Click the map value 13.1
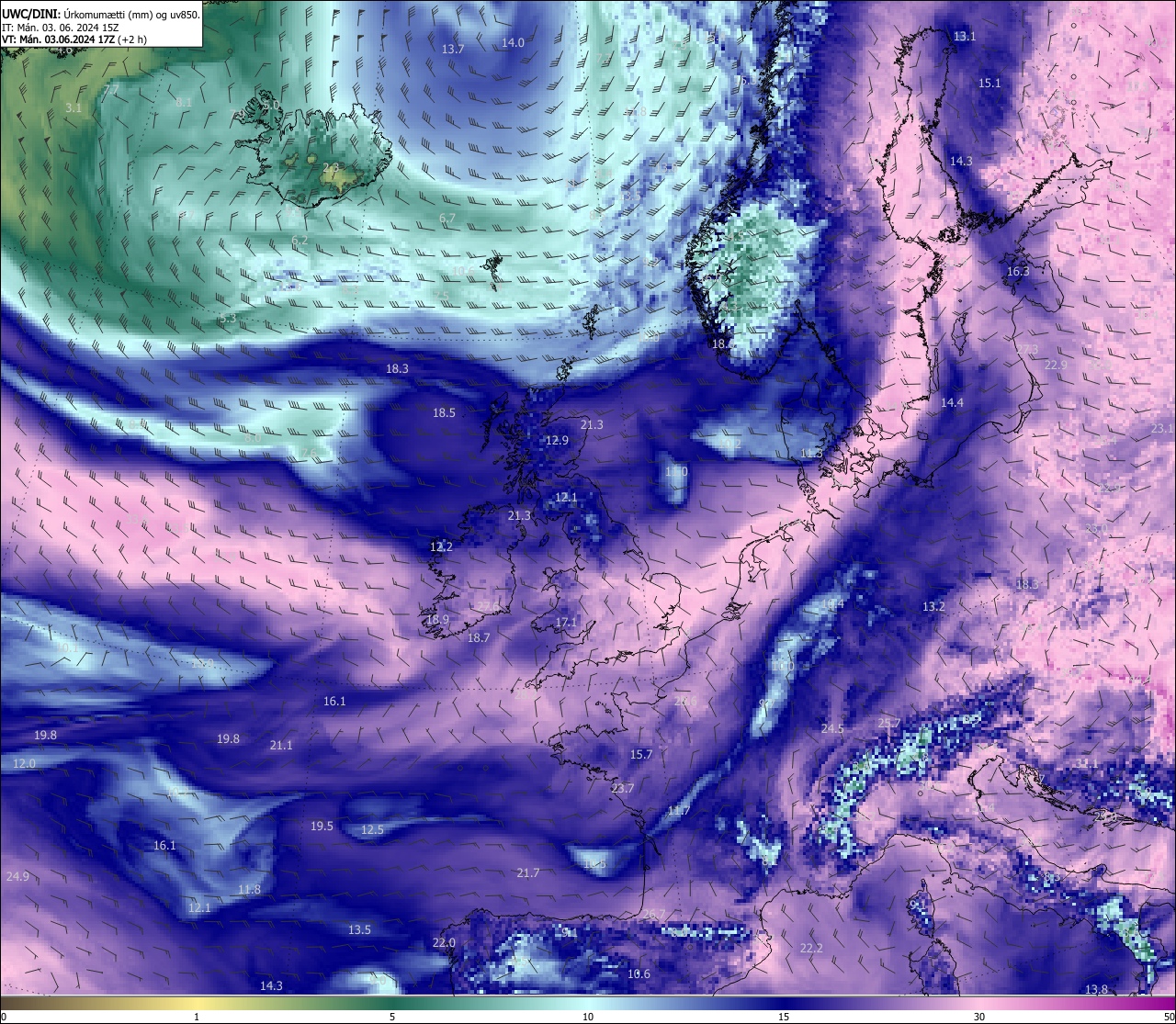Screen dimensions: 1176x1024 [x=965, y=36]
